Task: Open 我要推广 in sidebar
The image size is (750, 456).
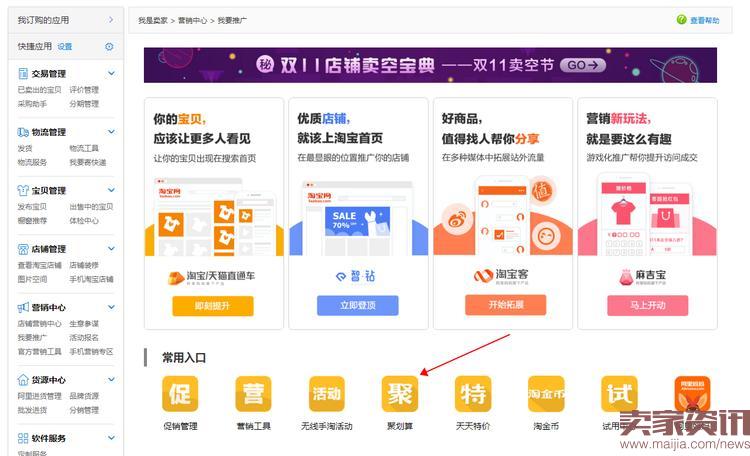Action: click(x=32, y=337)
